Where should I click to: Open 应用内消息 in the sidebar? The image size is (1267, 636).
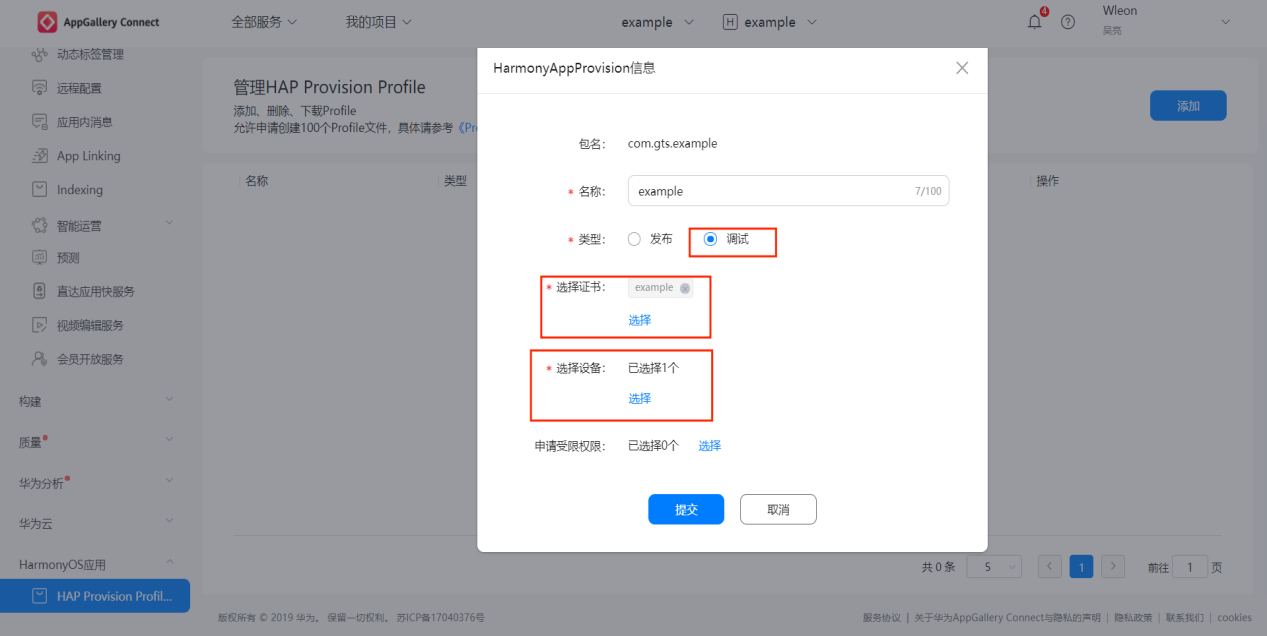pyautogui.click(x=85, y=122)
